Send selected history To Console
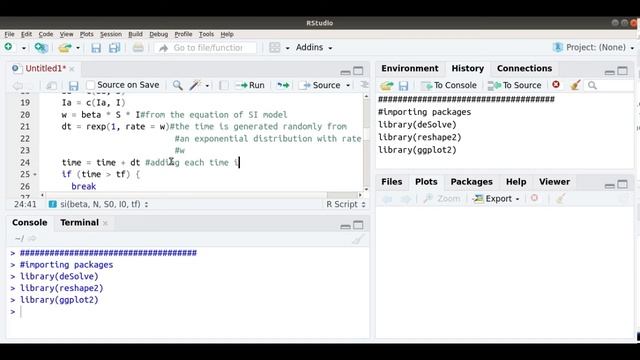The width and height of the screenshot is (640, 360). click(449, 85)
